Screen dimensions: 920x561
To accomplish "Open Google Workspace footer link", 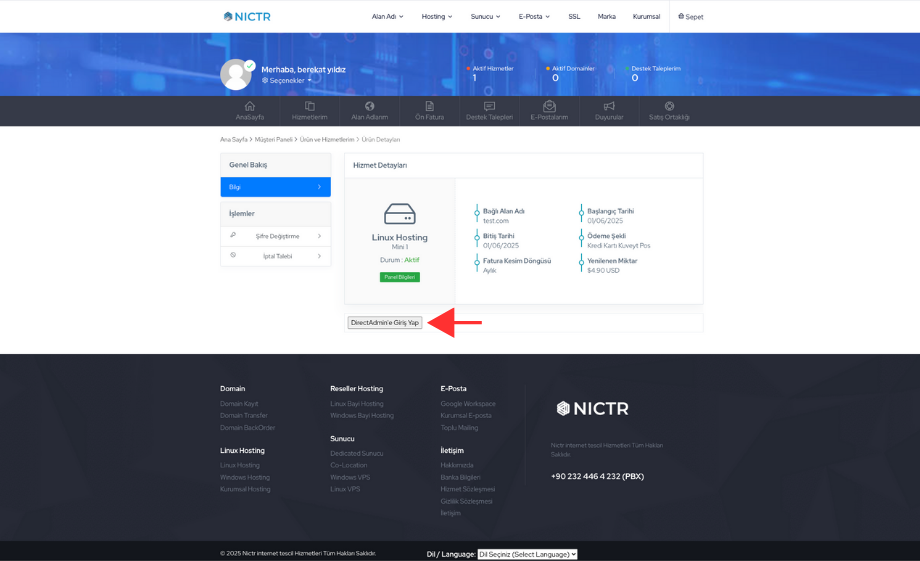I will [468, 404].
